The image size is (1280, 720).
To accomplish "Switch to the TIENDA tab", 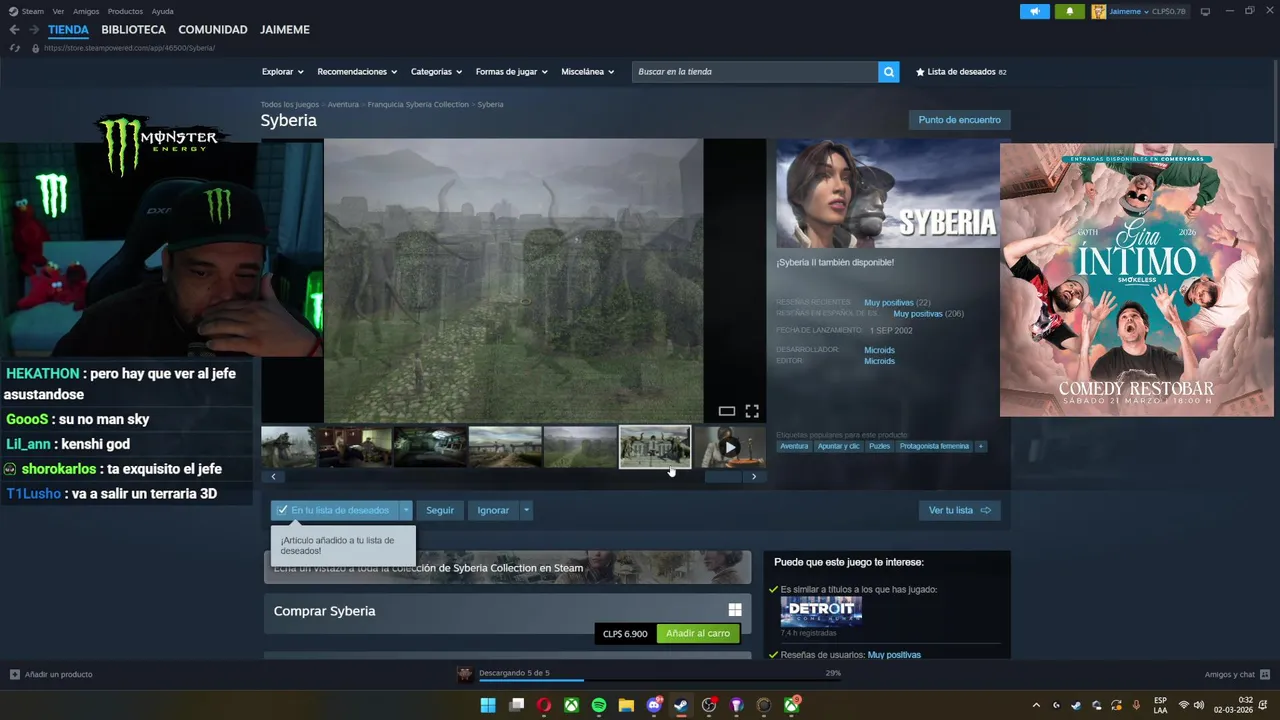I will [x=68, y=30].
